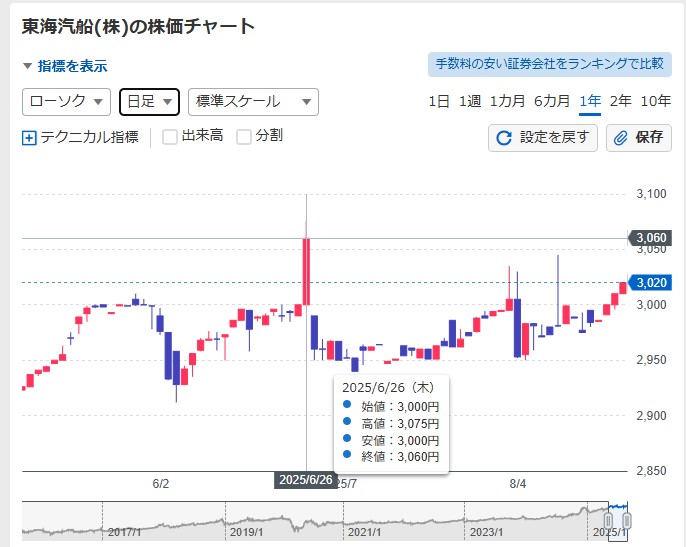Select the 10年 range tab
Image resolution: width=686 pixels, height=547 pixels.
pyautogui.click(x=655, y=102)
